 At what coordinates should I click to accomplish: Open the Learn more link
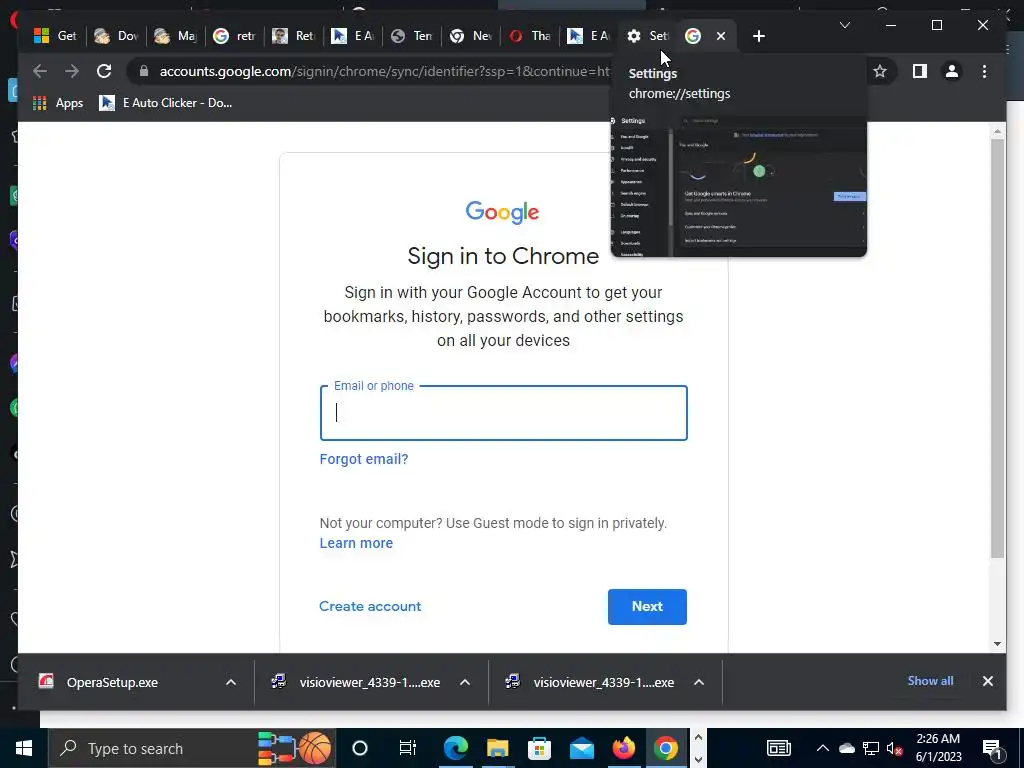click(x=356, y=543)
